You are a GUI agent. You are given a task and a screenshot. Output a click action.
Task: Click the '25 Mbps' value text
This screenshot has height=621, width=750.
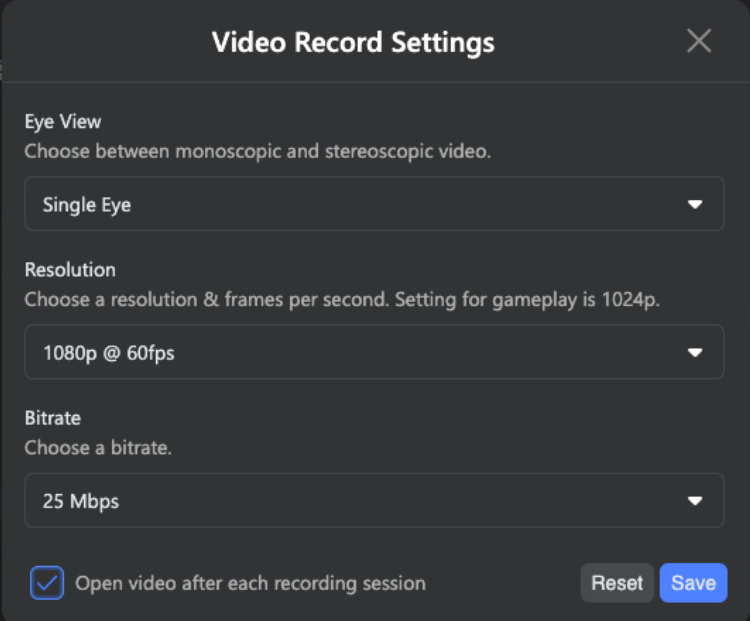(81, 501)
